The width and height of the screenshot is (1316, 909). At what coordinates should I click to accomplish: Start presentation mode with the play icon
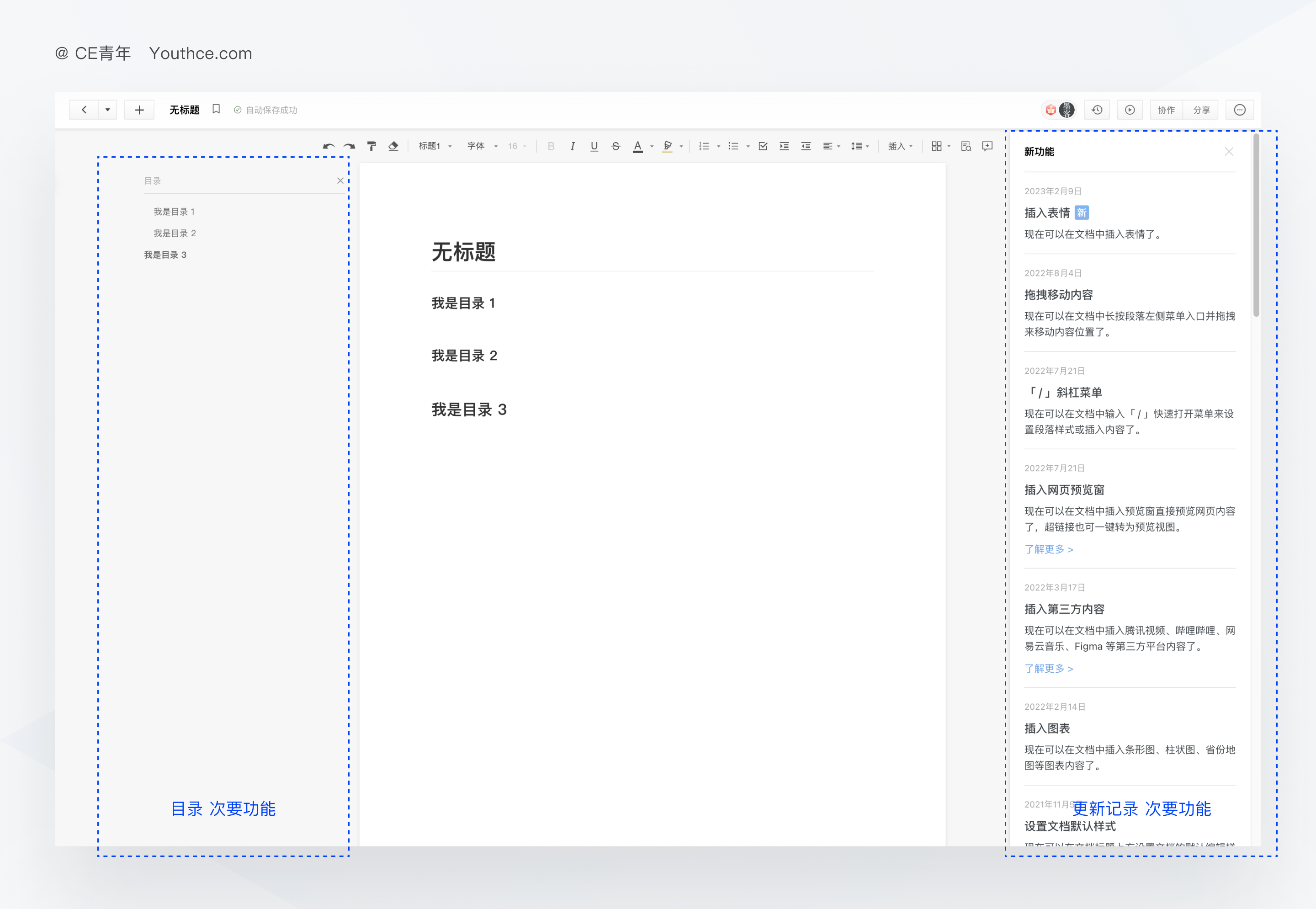[1130, 110]
